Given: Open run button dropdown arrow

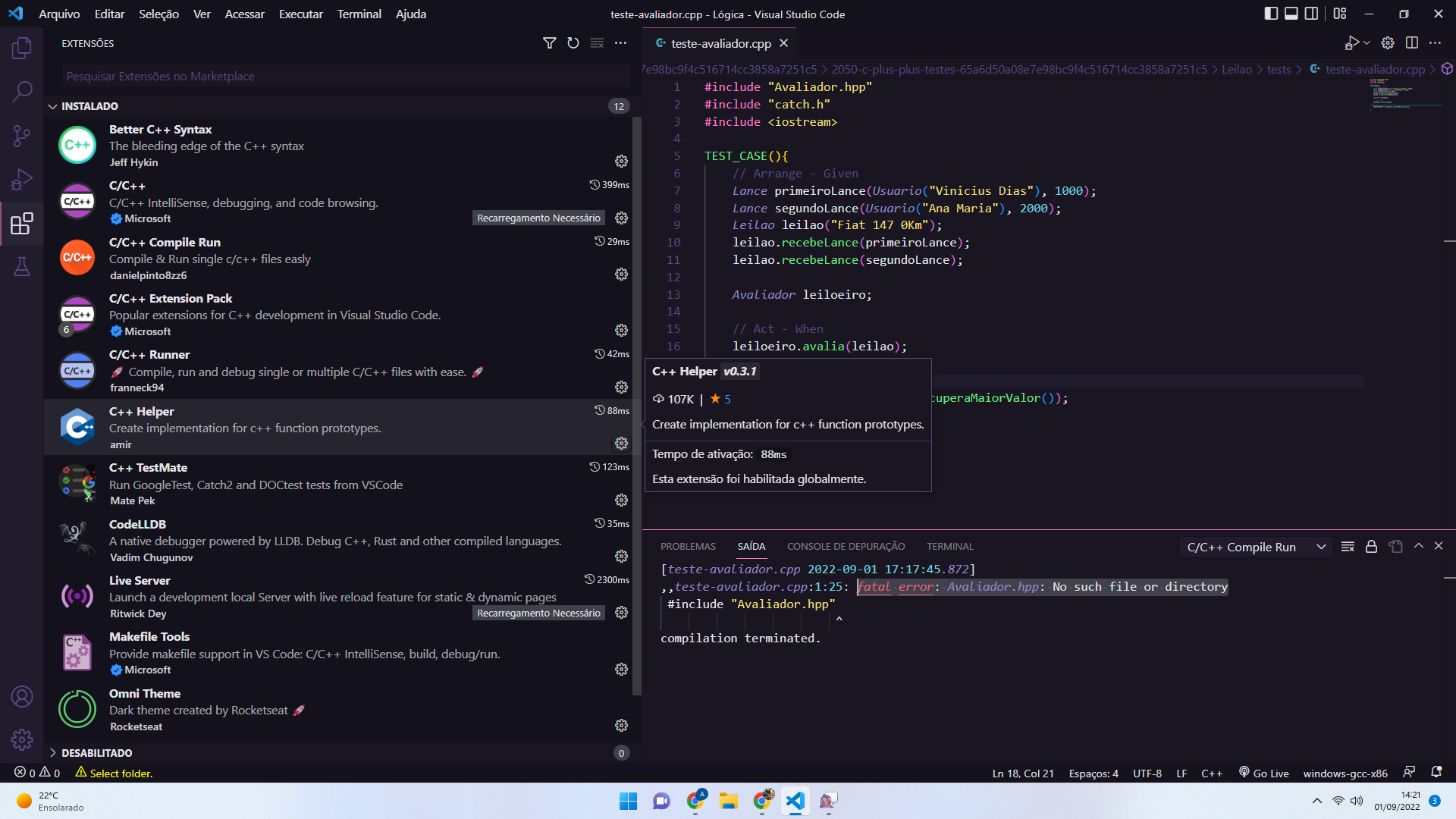Looking at the screenshot, I should coord(1367,43).
